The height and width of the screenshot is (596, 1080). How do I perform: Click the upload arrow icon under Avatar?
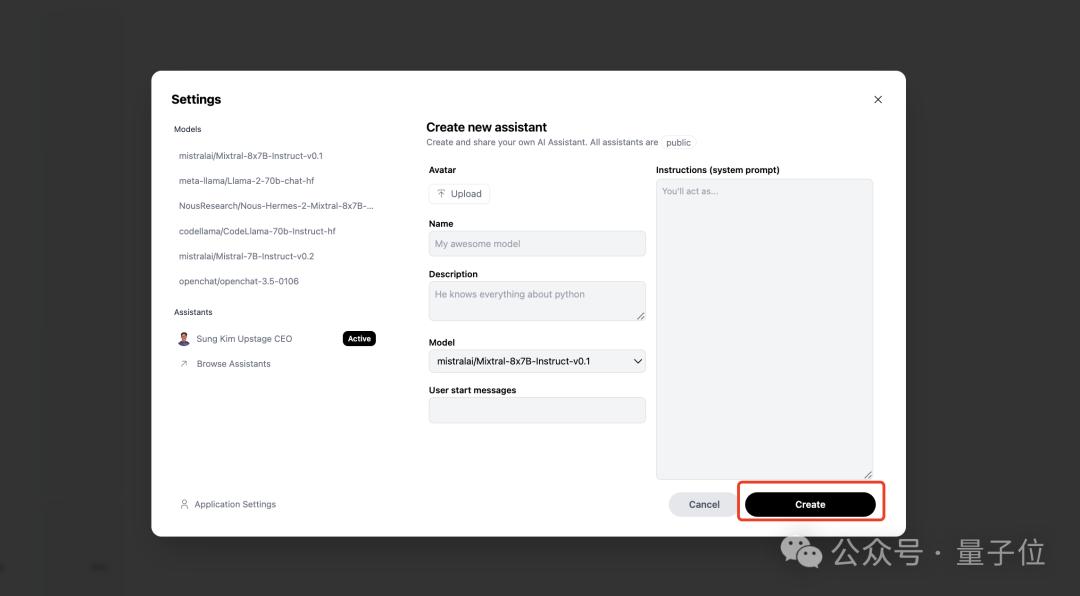coord(442,194)
